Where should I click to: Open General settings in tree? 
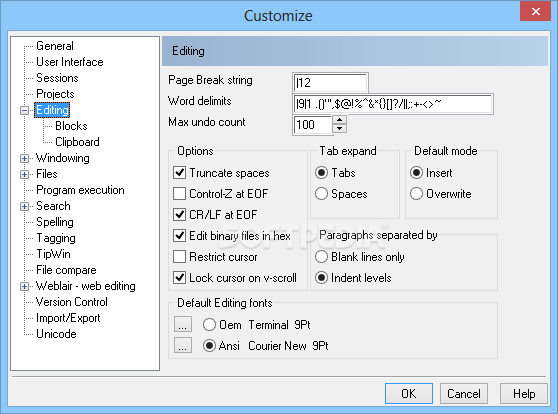(55, 46)
